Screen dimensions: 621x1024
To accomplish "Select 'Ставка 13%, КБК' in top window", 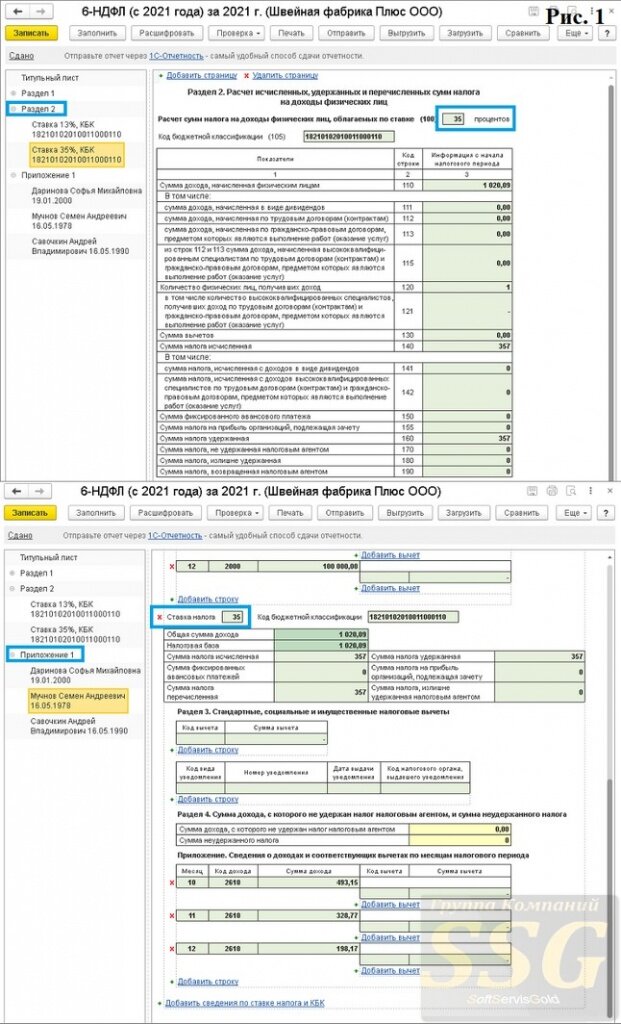I will (x=76, y=129).
